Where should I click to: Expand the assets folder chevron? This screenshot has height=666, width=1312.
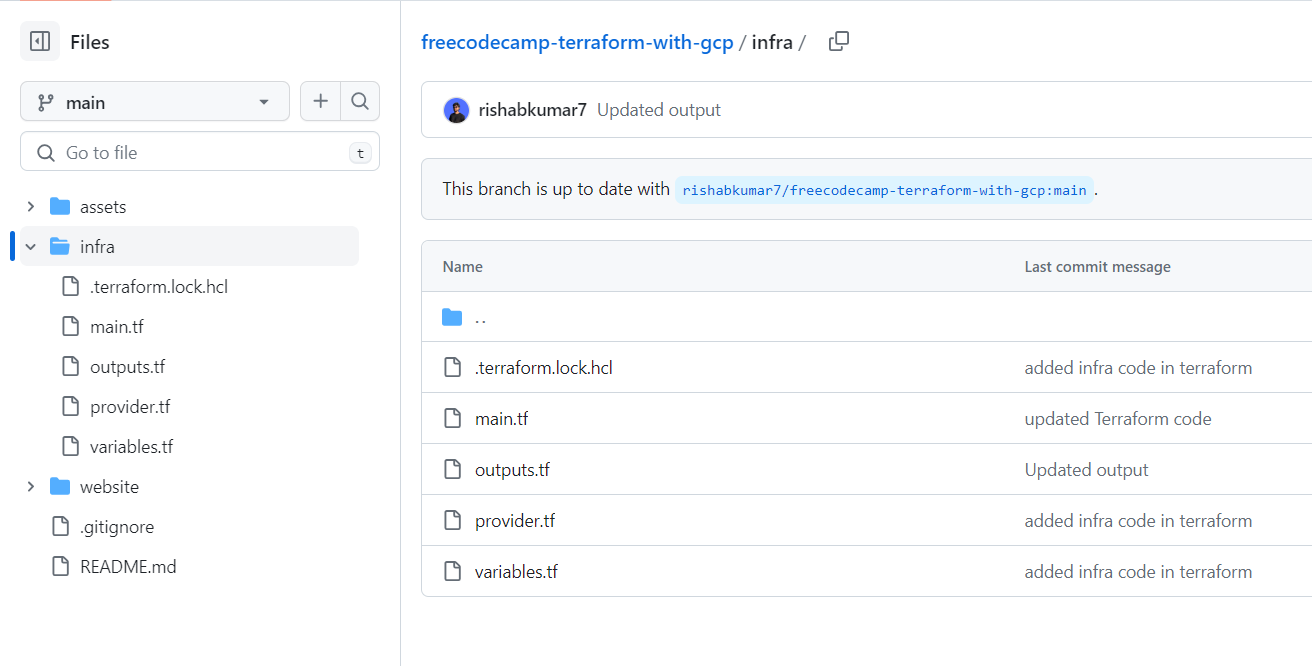pyautogui.click(x=31, y=207)
